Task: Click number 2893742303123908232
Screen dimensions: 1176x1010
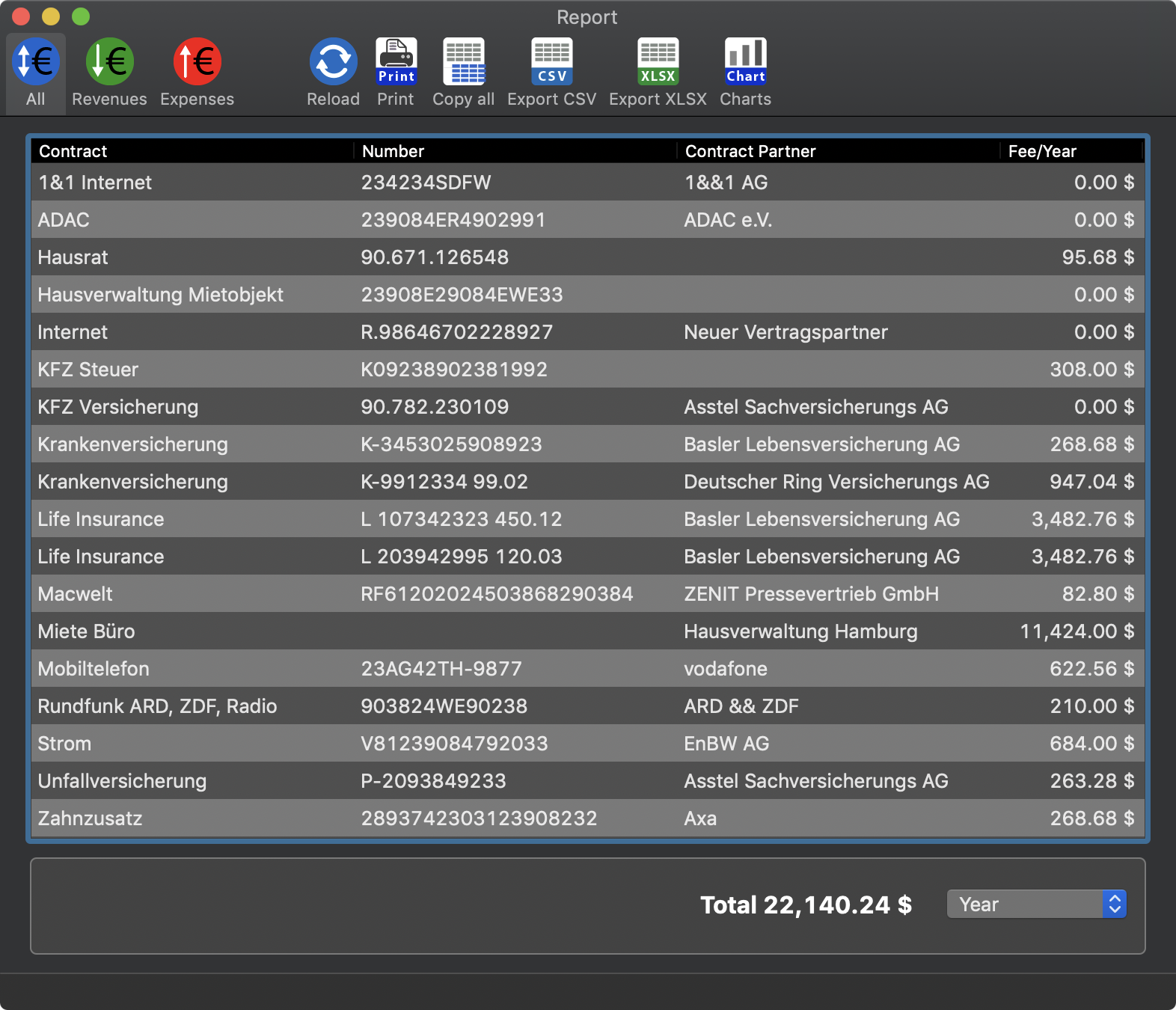Action: pyautogui.click(x=479, y=818)
